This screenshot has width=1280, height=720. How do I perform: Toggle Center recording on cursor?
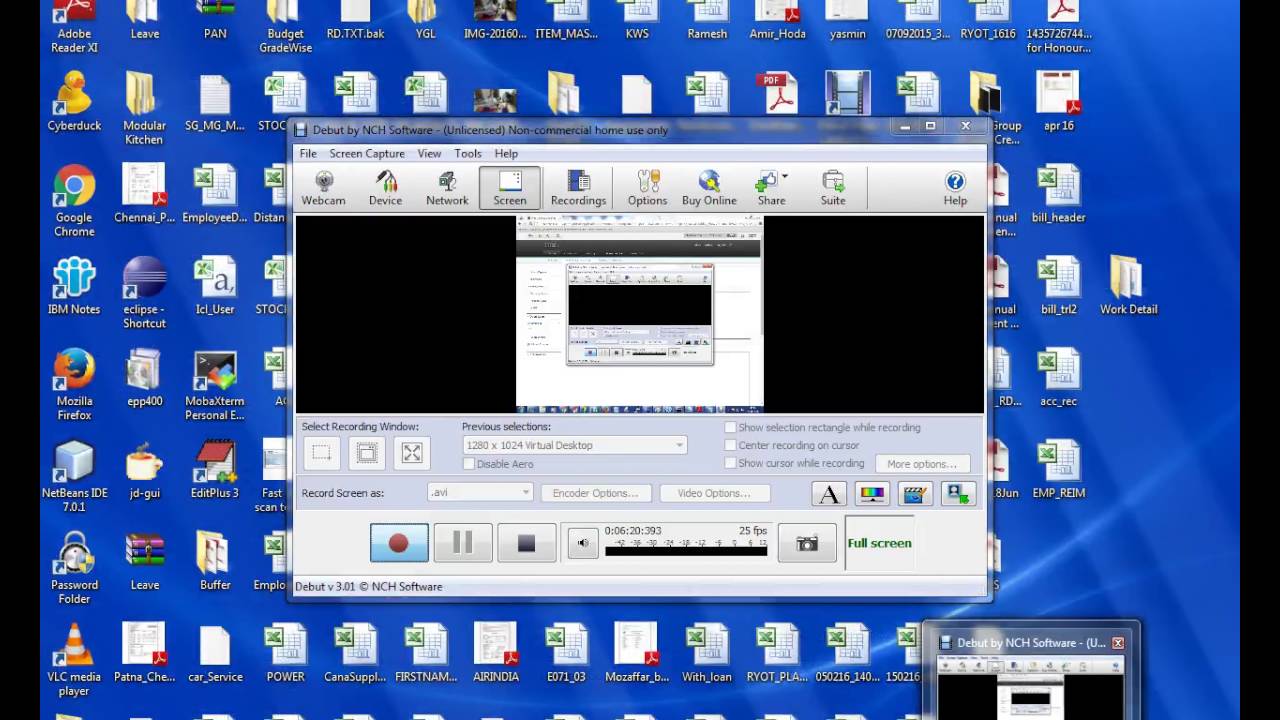[x=730, y=445]
